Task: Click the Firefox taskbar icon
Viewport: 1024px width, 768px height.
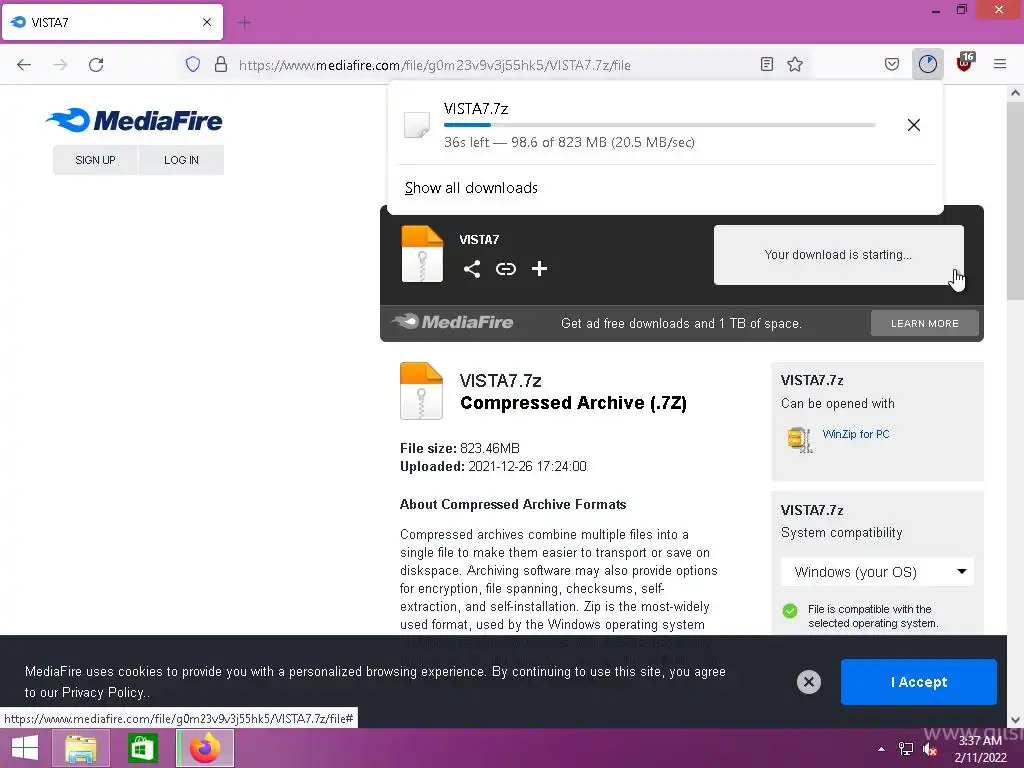Action: 205,748
